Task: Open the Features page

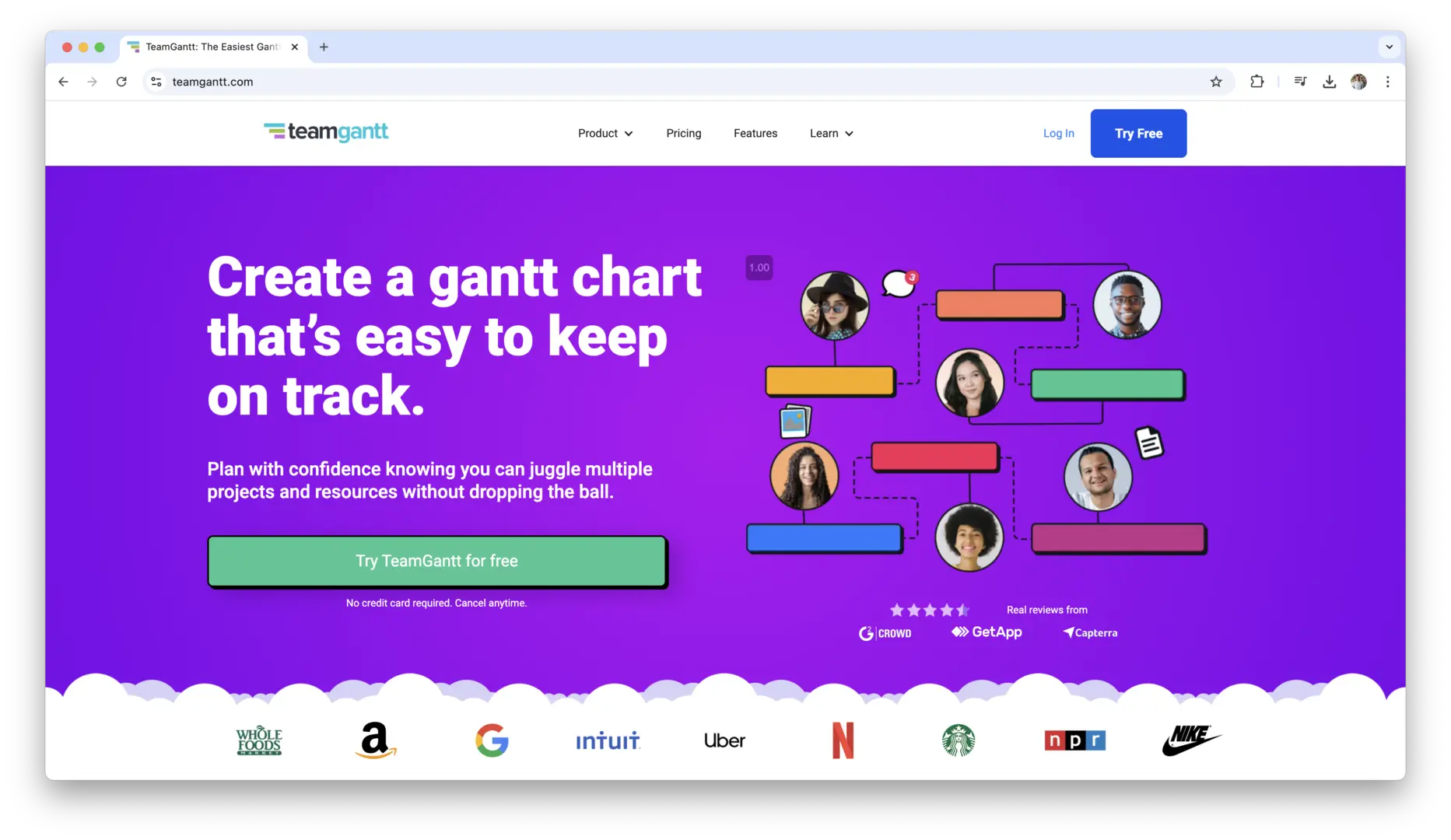Action: point(755,133)
